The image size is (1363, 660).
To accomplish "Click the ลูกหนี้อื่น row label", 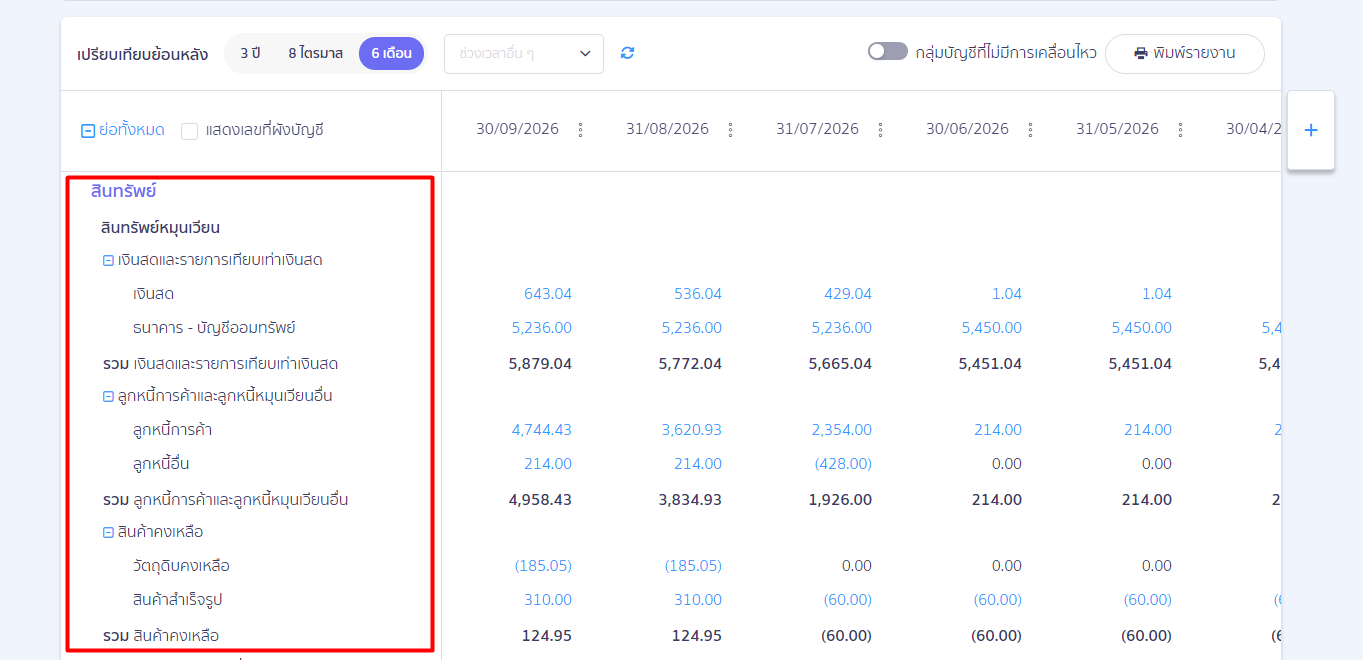I will (161, 464).
